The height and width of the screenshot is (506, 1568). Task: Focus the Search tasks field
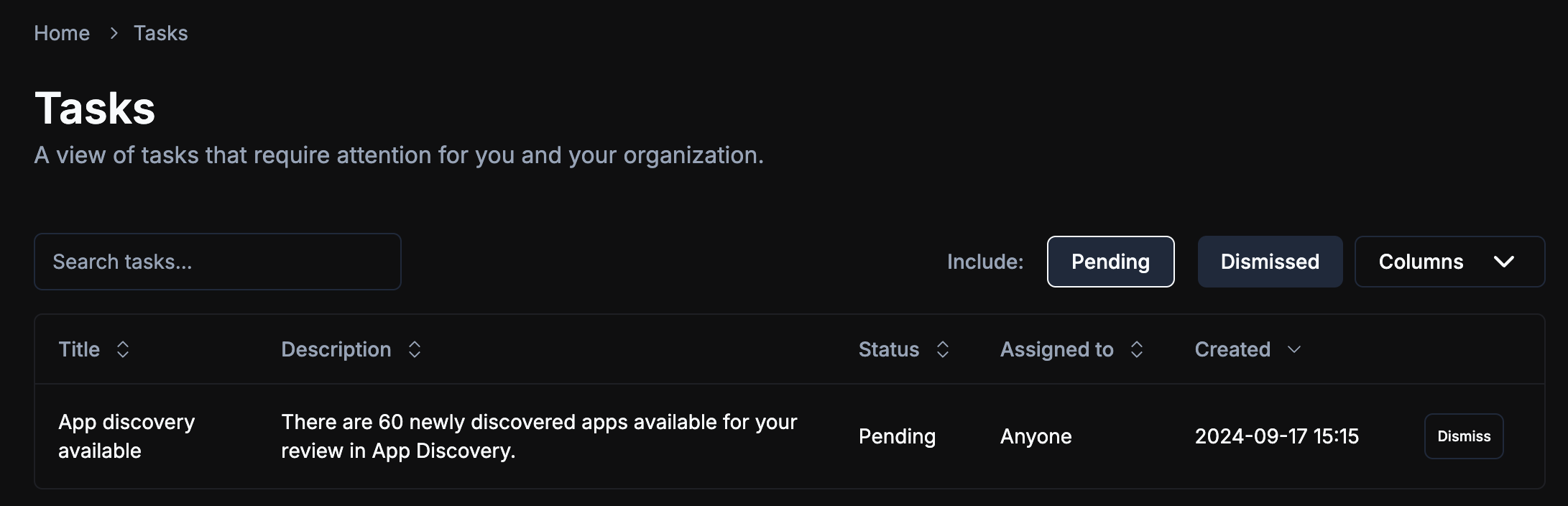(217, 262)
